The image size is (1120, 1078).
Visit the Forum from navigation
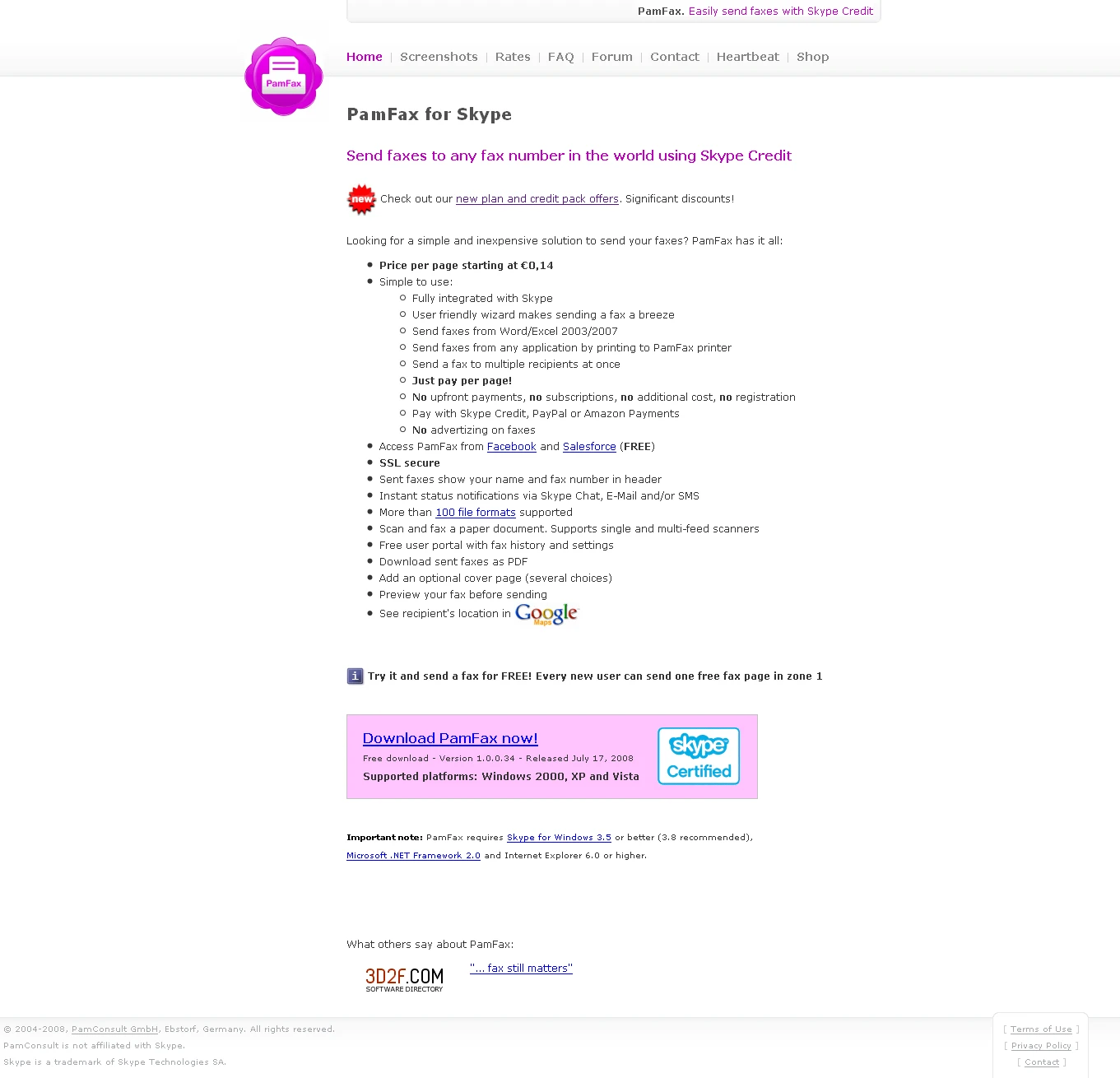(x=612, y=57)
